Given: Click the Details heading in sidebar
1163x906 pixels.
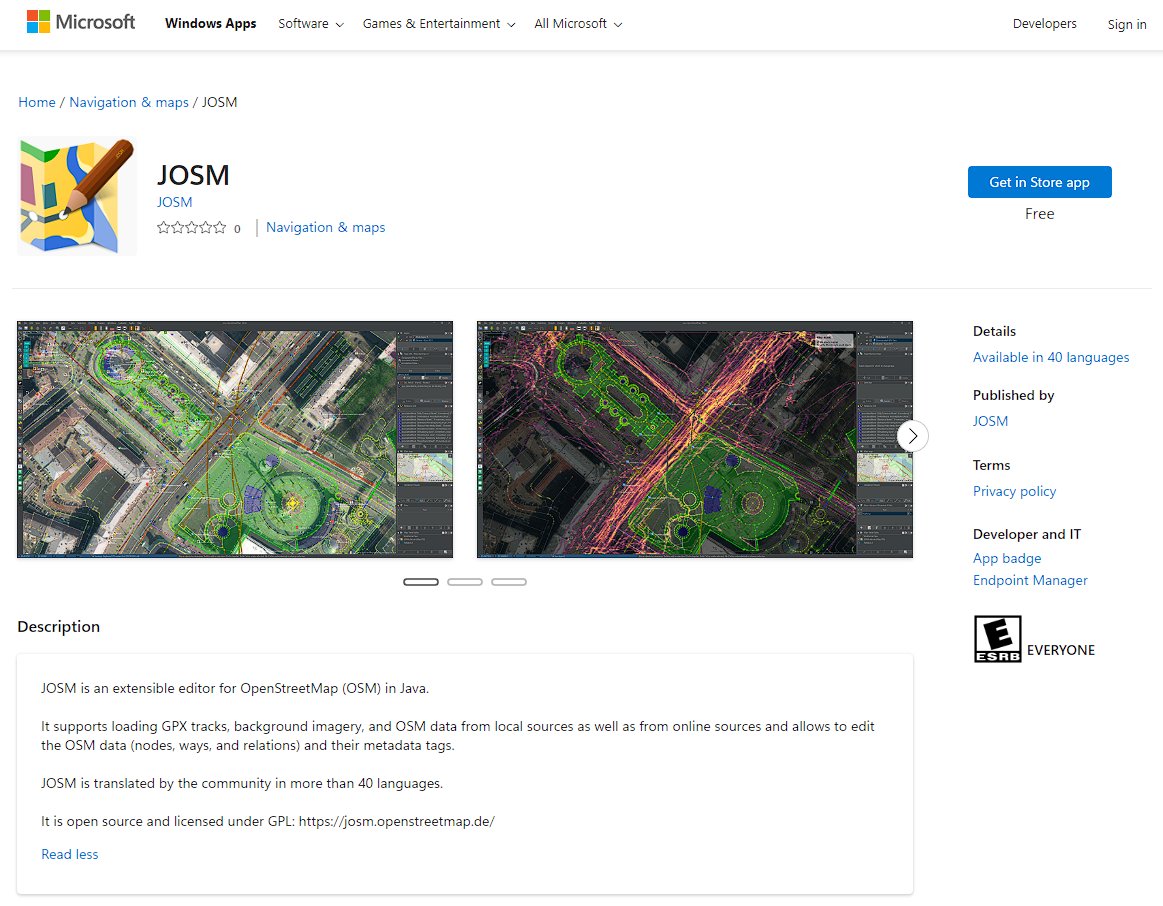Looking at the screenshot, I should [x=994, y=331].
